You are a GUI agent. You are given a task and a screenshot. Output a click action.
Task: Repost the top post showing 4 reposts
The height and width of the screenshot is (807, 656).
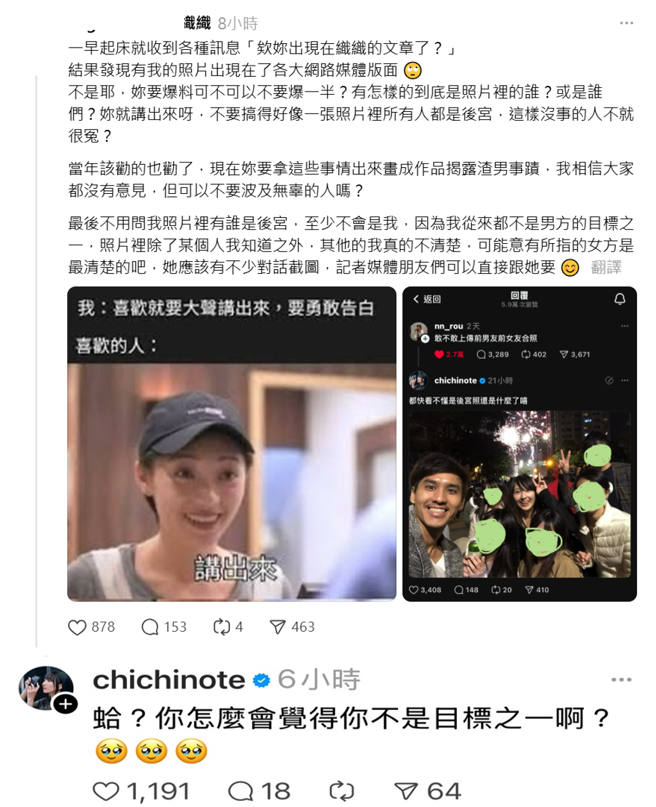[222, 627]
